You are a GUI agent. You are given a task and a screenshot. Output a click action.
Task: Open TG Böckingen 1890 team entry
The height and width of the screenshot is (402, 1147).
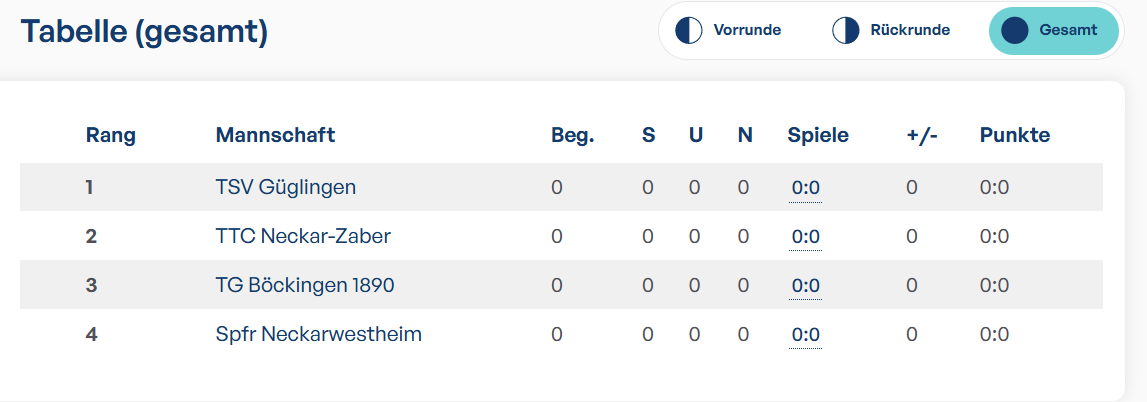pyautogui.click(x=305, y=285)
